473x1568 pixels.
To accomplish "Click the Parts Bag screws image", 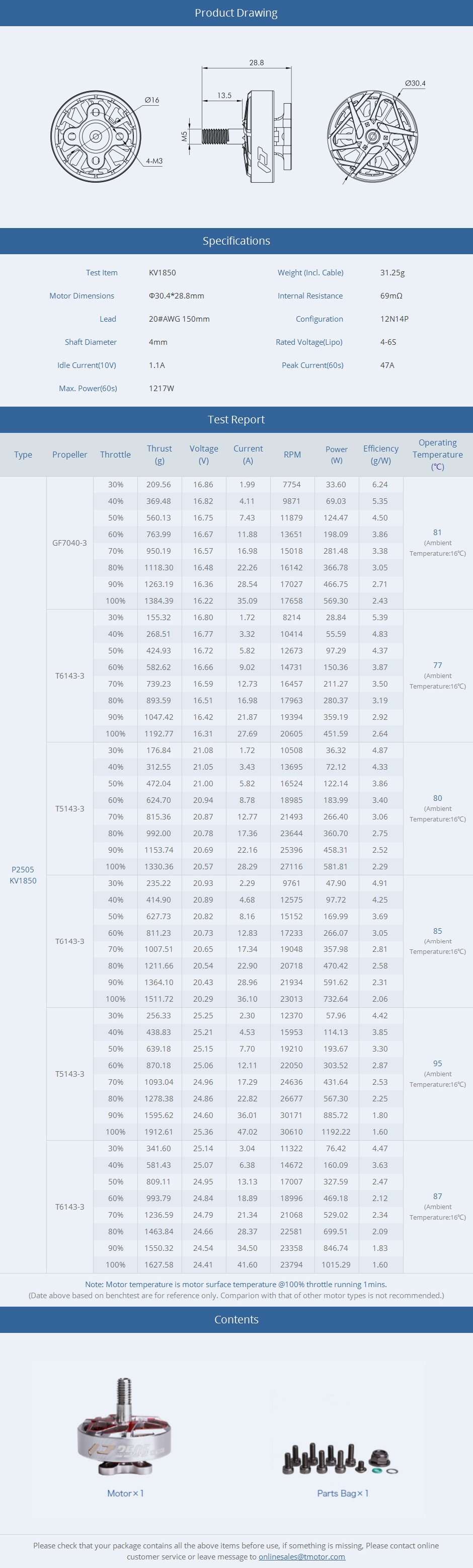I will coord(340,1458).
